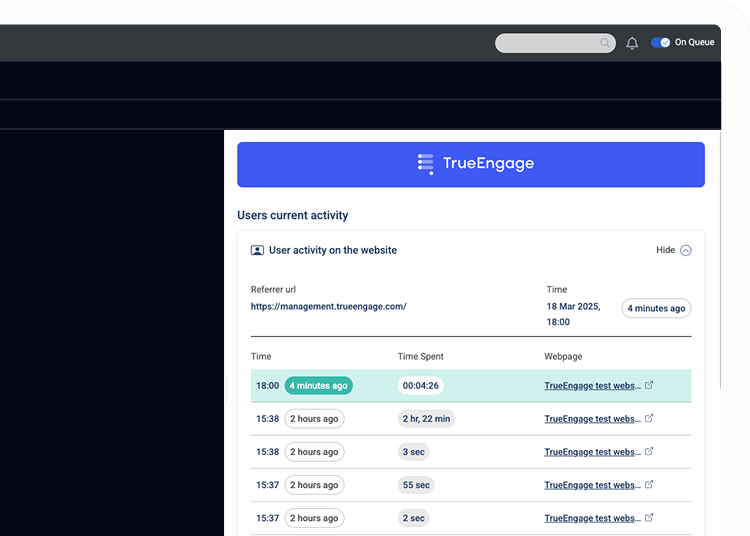This screenshot has height=536, width=750.
Task: Open TrueEngage test website link in 3 sec row
Action: (x=592, y=452)
